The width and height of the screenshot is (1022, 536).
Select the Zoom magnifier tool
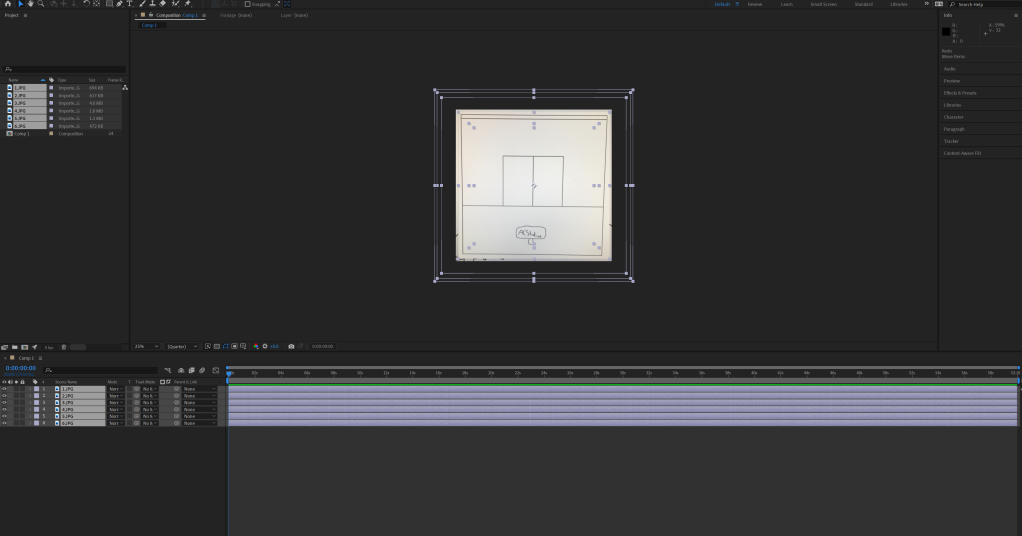point(41,4)
